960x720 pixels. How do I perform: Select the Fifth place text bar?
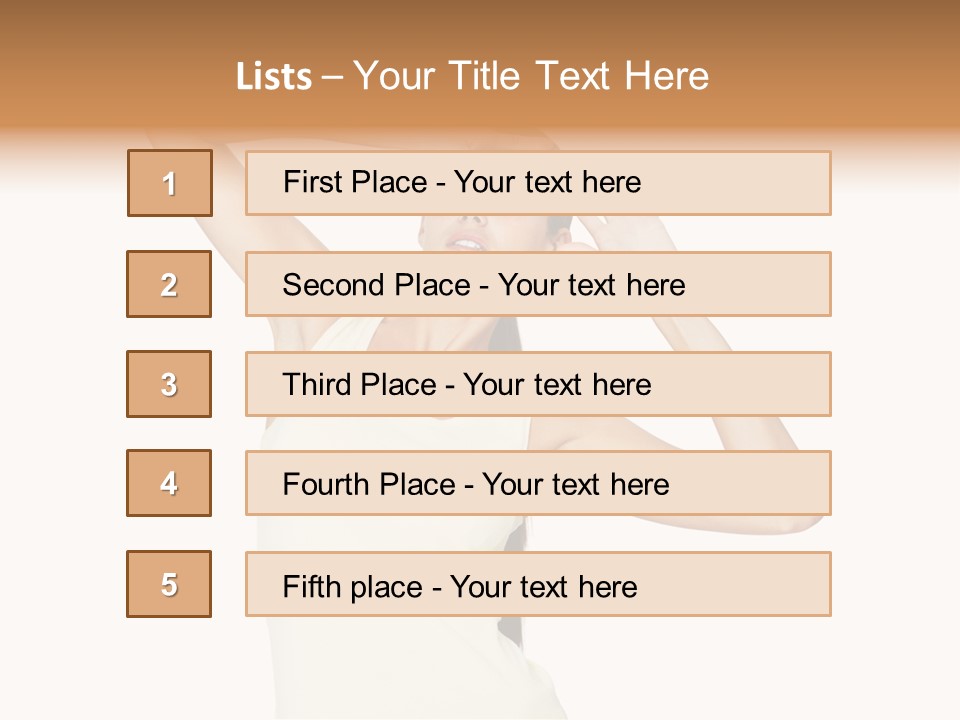538,584
